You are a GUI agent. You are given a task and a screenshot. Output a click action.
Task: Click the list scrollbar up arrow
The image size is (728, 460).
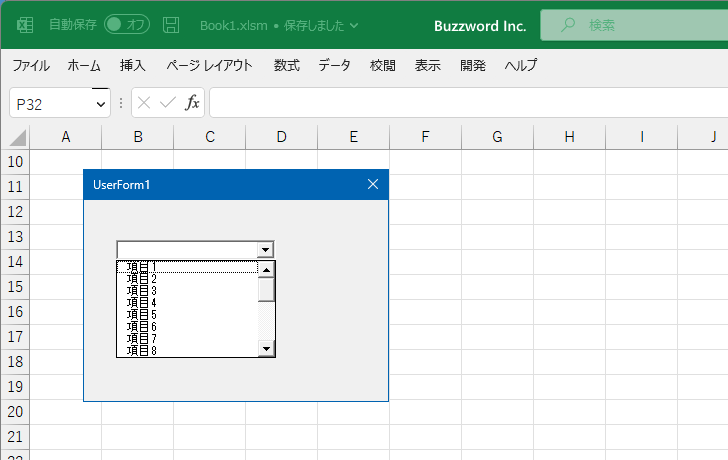coord(266,269)
